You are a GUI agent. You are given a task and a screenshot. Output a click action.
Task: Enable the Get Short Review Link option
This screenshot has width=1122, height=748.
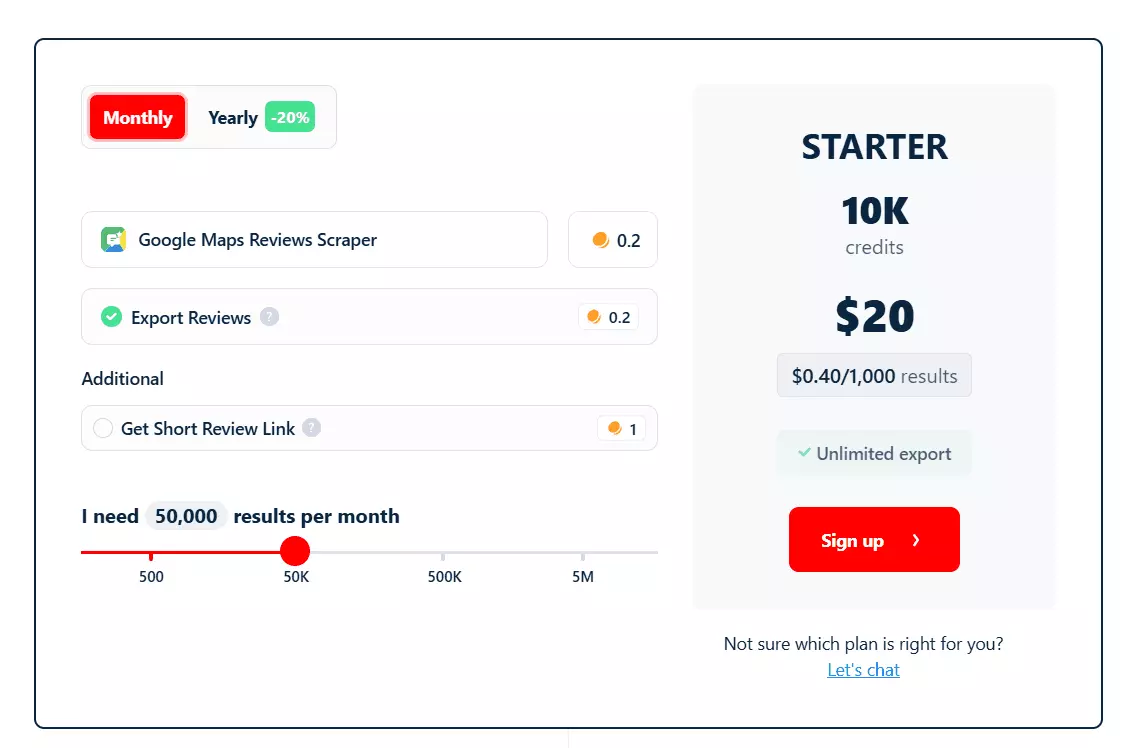pos(103,428)
